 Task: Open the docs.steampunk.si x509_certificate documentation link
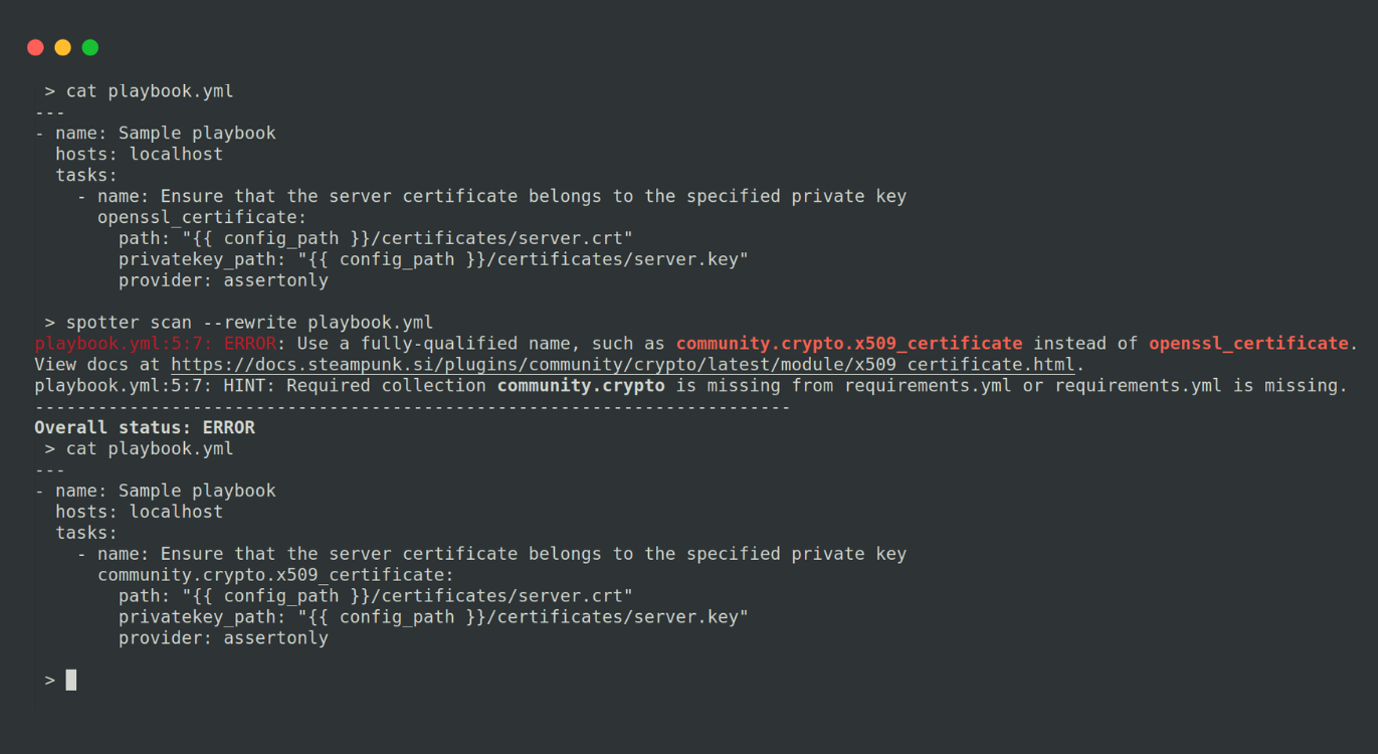pyautogui.click(x=622, y=365)
